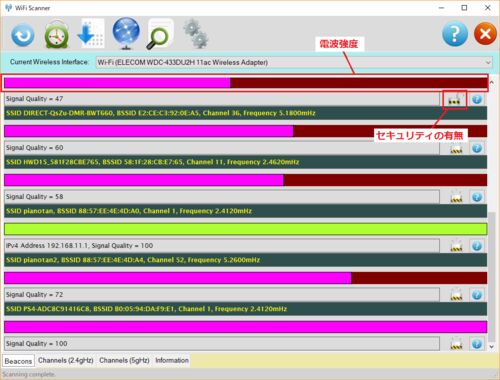Switch to the Channels (2.4gHz) tab

66,360
